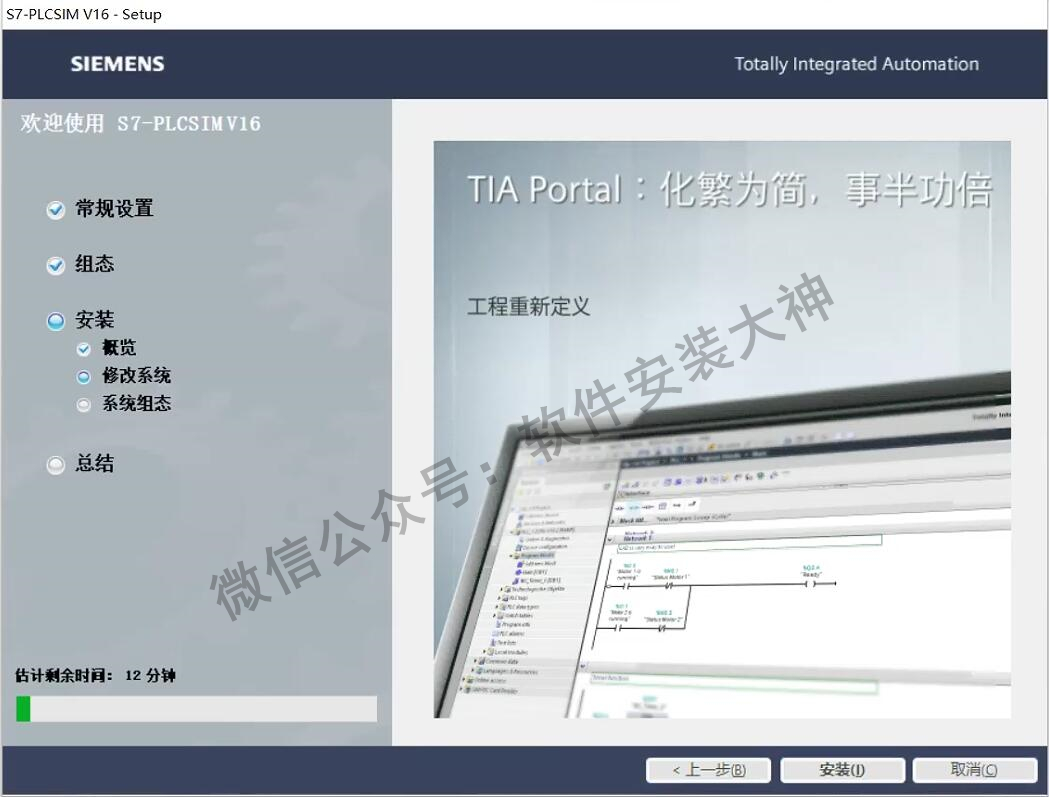This screenshot has height=797, width=1049.
Task: Select the 修改系统 sub-step indicator icon
Action: [83, 377]
